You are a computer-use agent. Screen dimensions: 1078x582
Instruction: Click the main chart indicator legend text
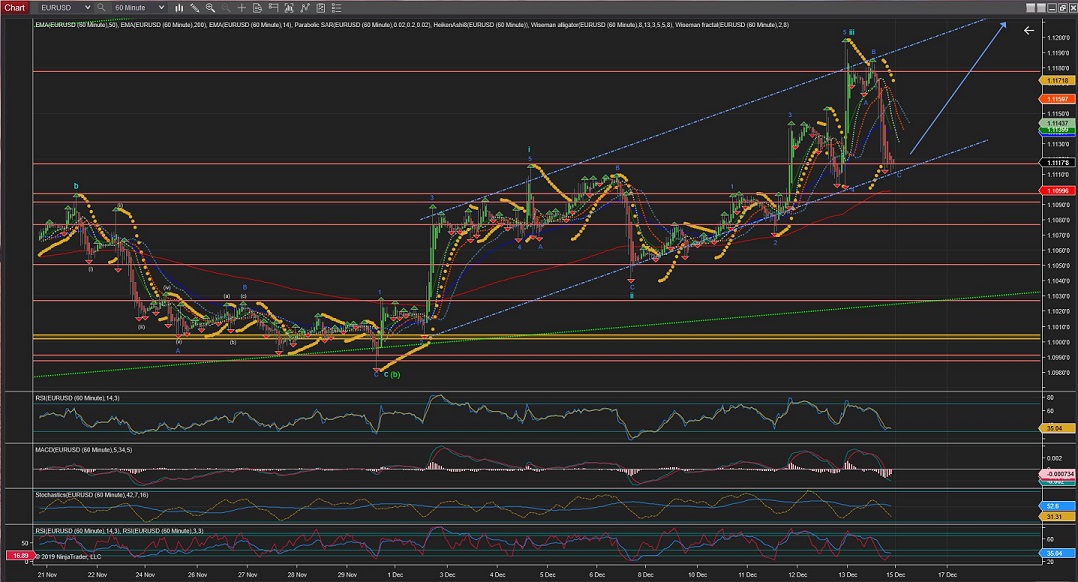[x=412, y=25]
